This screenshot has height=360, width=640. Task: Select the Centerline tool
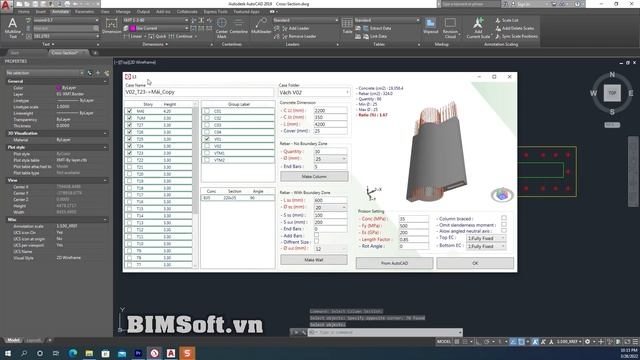(238, 27)
